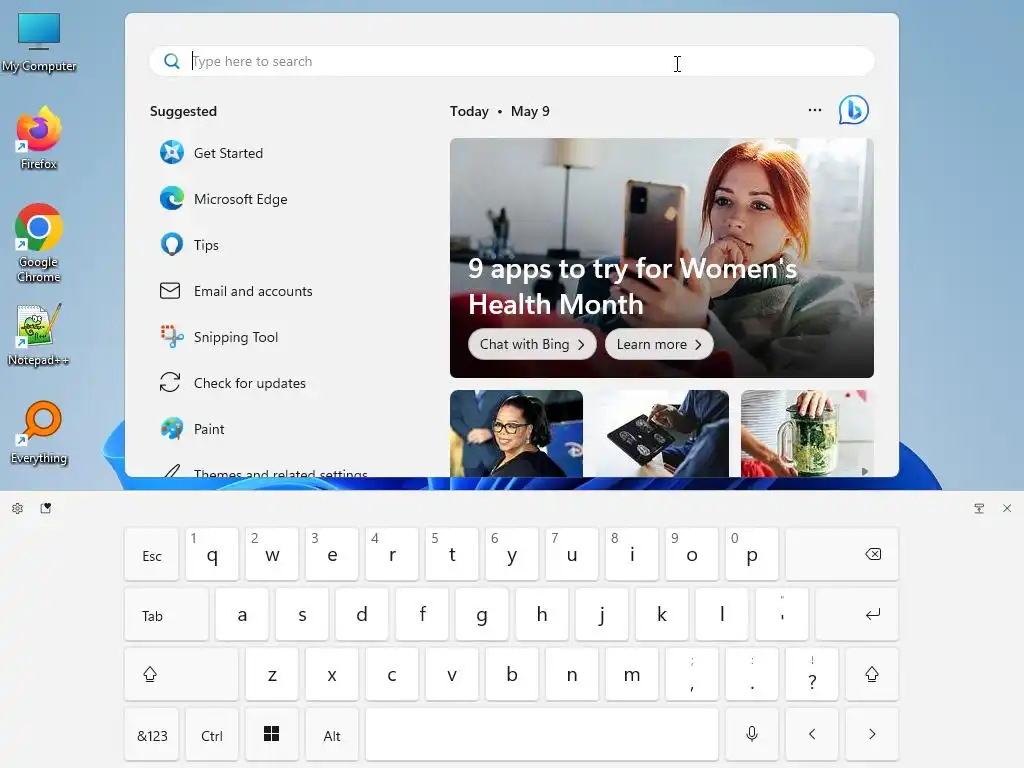Click the search magnifier icon
Screen dimensions: 1024x768
tap(172, 61)
